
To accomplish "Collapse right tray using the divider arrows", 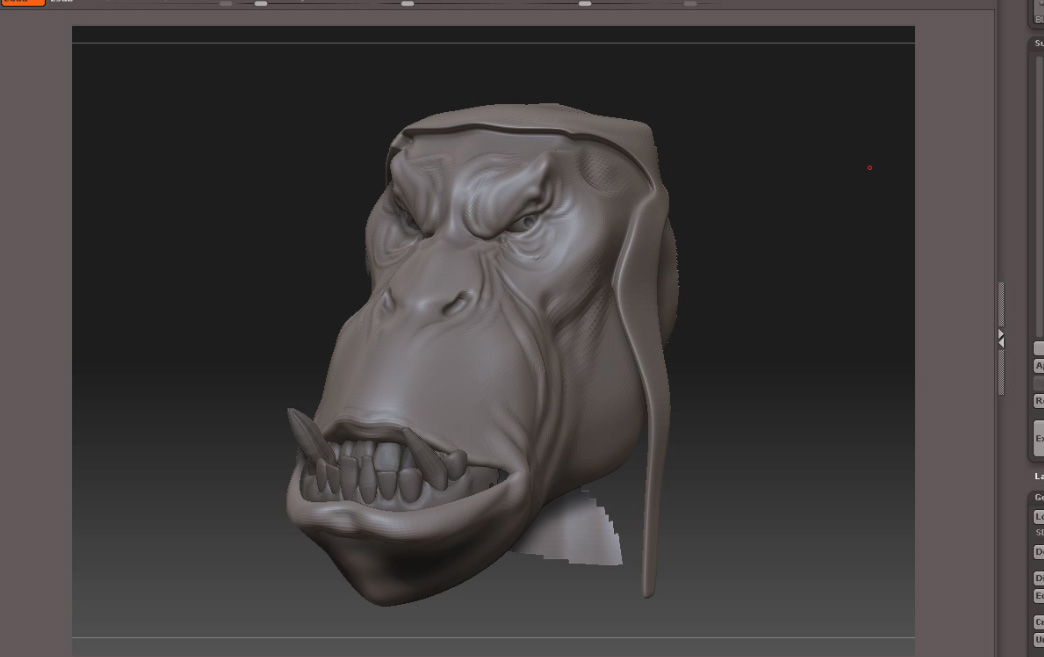I will point(1000,338).
